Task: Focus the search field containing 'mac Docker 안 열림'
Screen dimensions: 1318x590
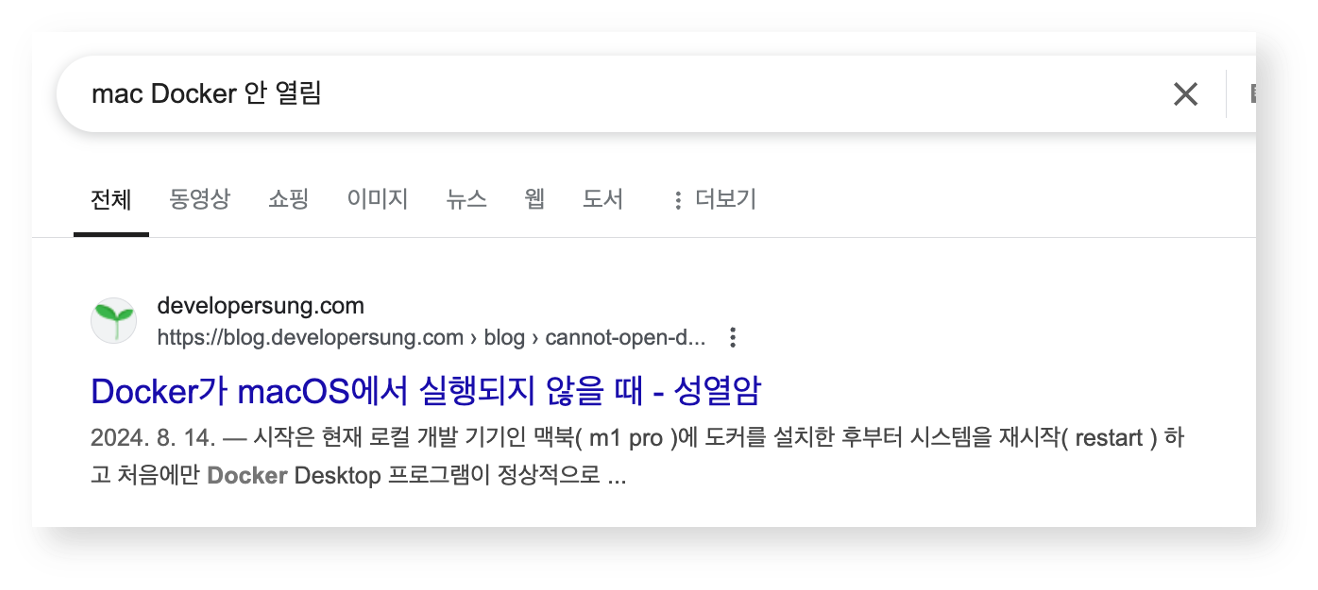Action: coord(620,94)
